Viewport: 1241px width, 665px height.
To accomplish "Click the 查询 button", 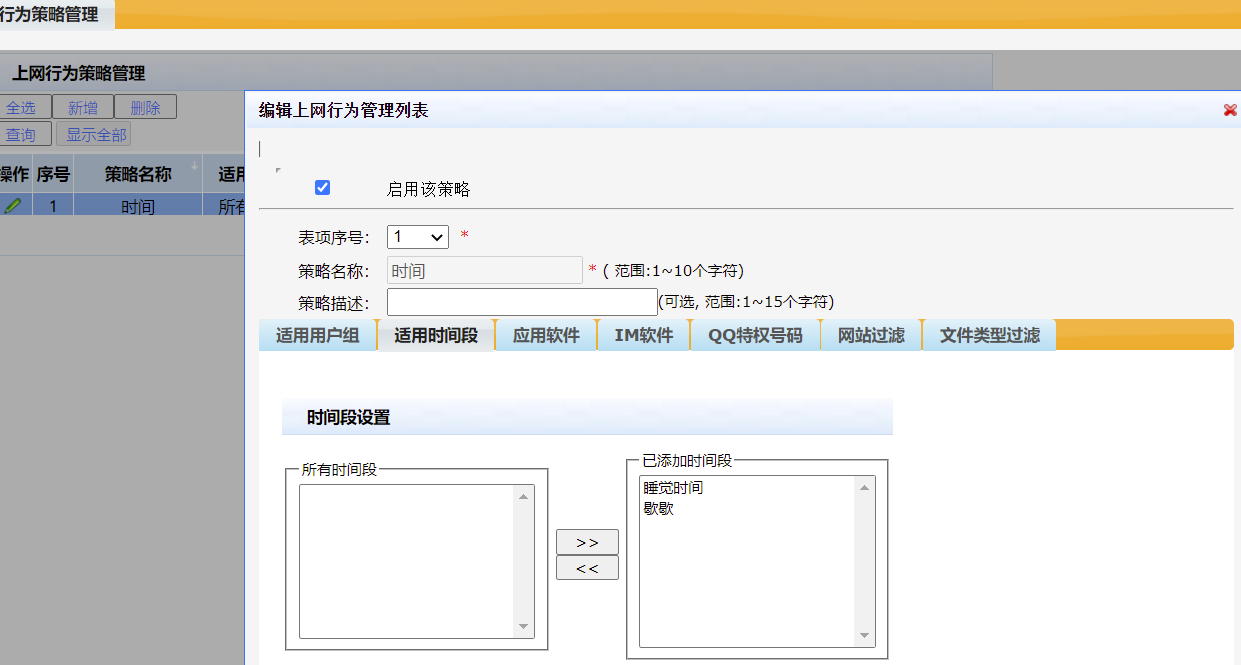I will coord(25,135).
